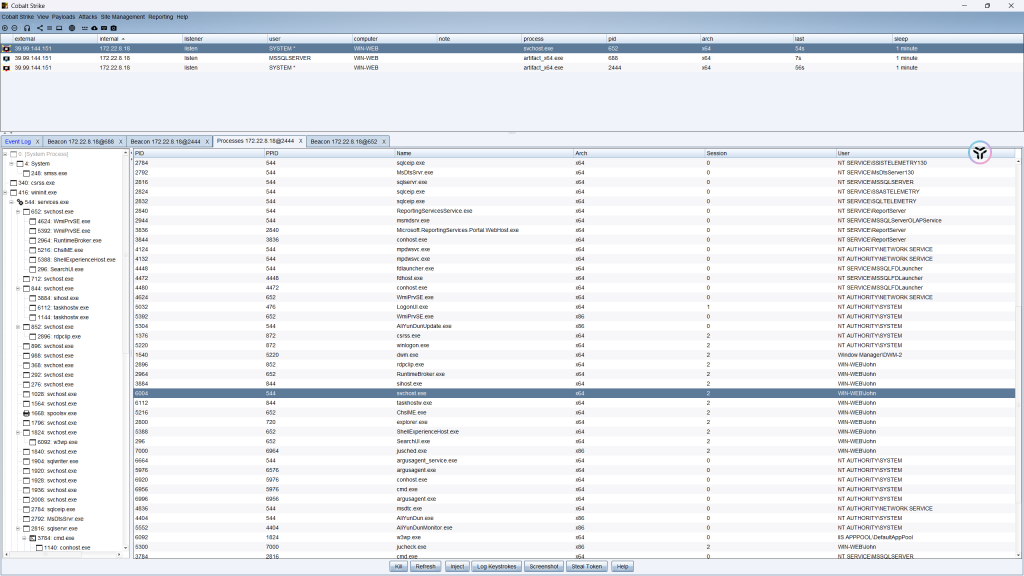Screen dimensions: 1024x576
Task: Open screenshots via the camera toolbar icon
Action: [114, 28]
